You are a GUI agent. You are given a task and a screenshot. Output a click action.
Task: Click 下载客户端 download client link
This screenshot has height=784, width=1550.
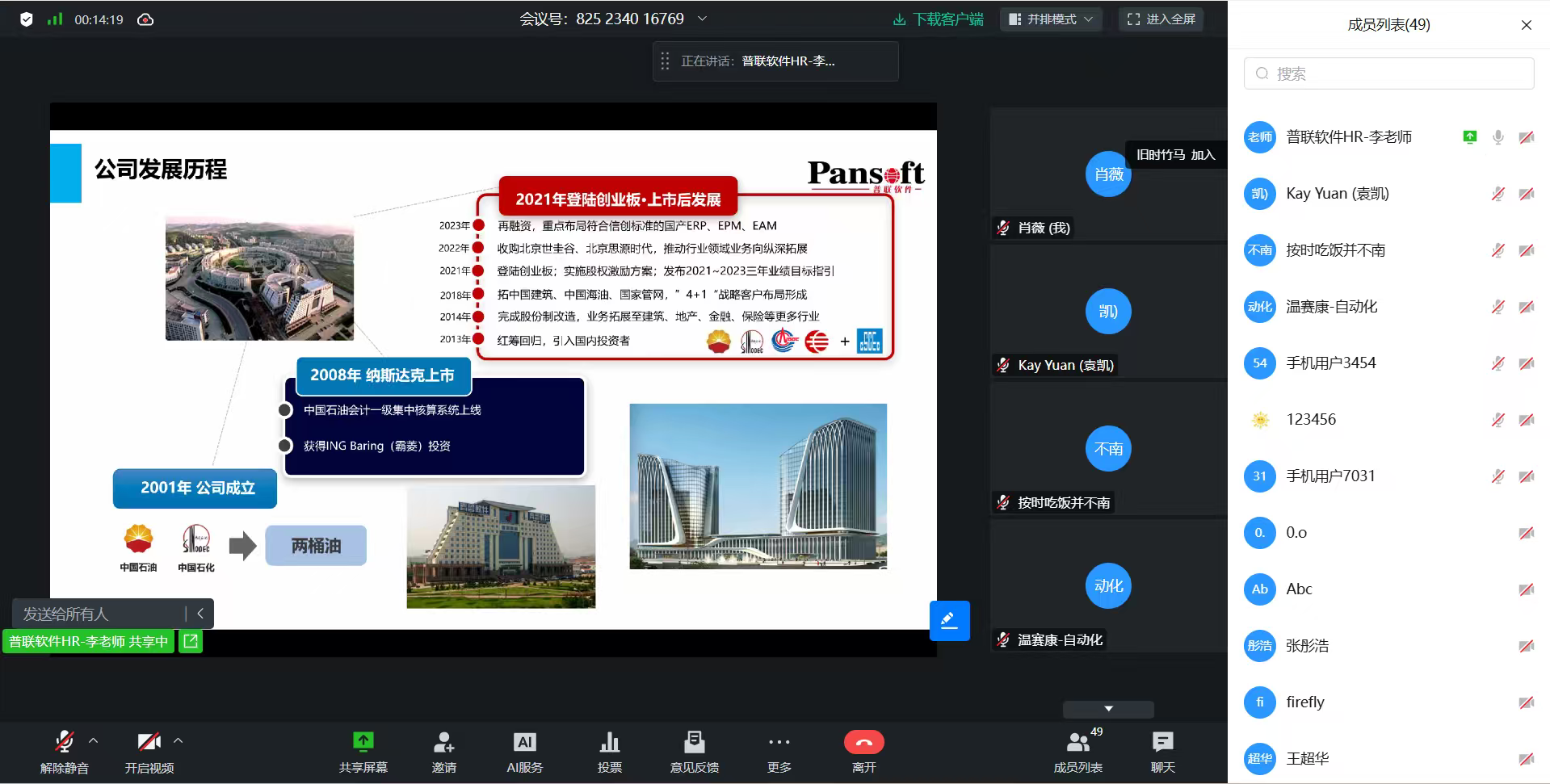(938, 19)
